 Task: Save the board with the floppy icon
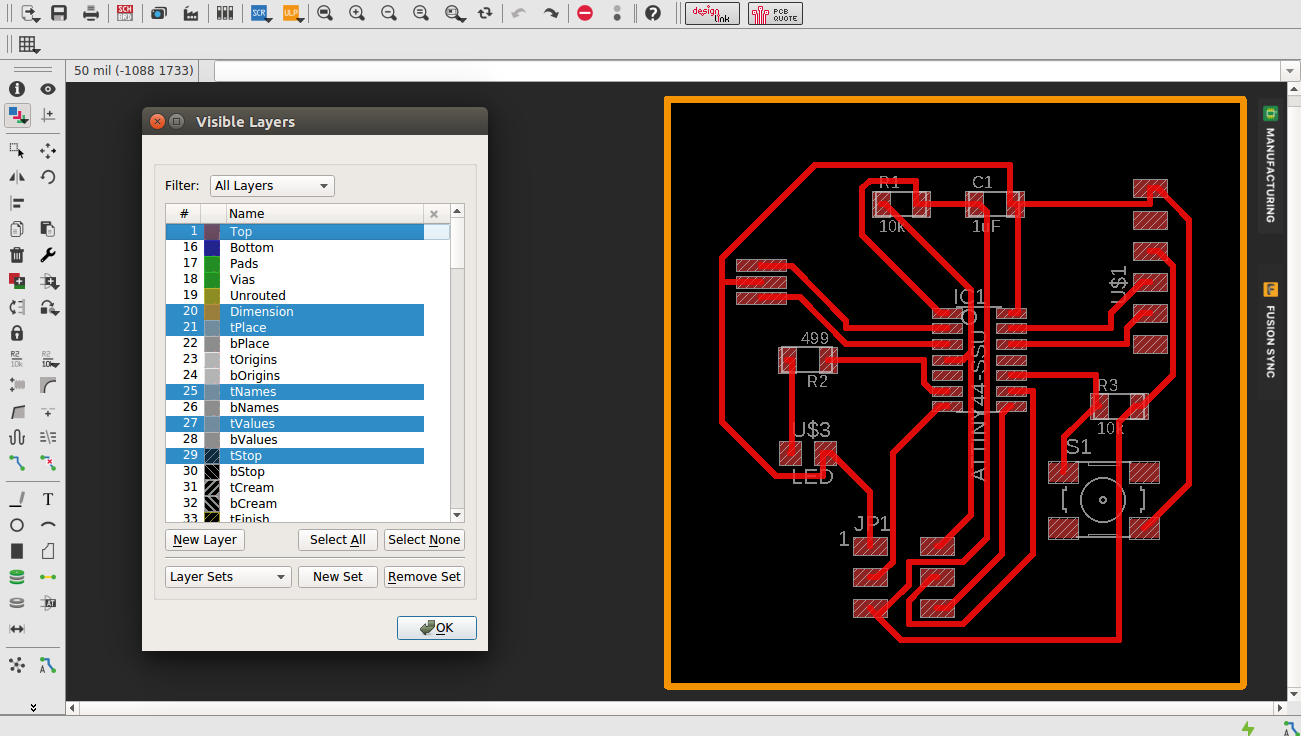coord(59,13)
